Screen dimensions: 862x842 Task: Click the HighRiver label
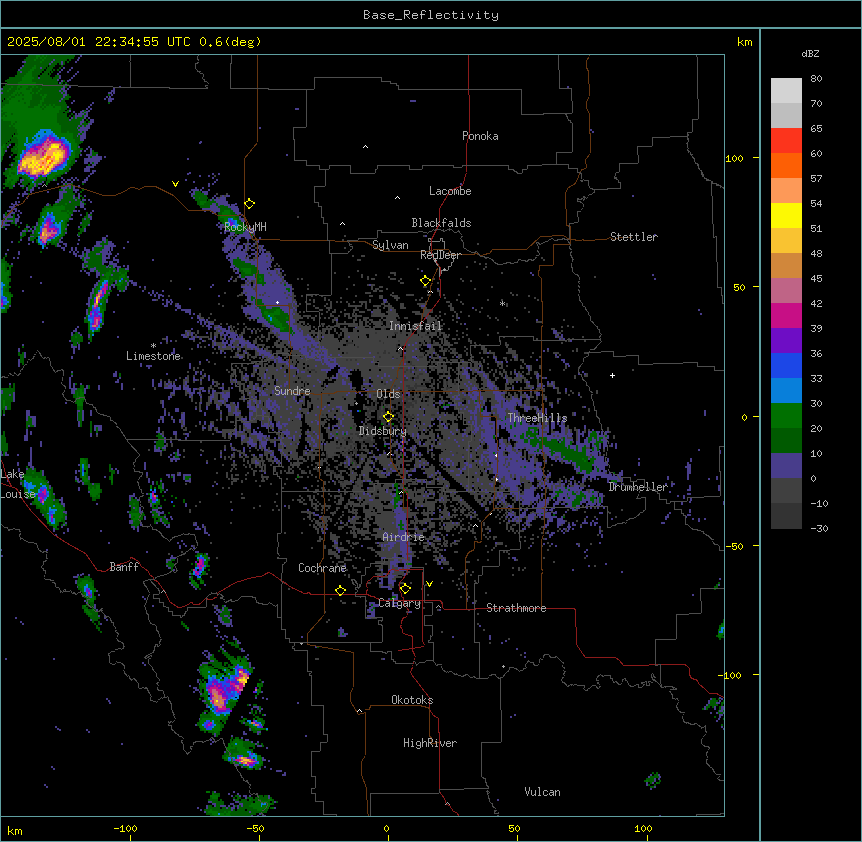[430, 743]
